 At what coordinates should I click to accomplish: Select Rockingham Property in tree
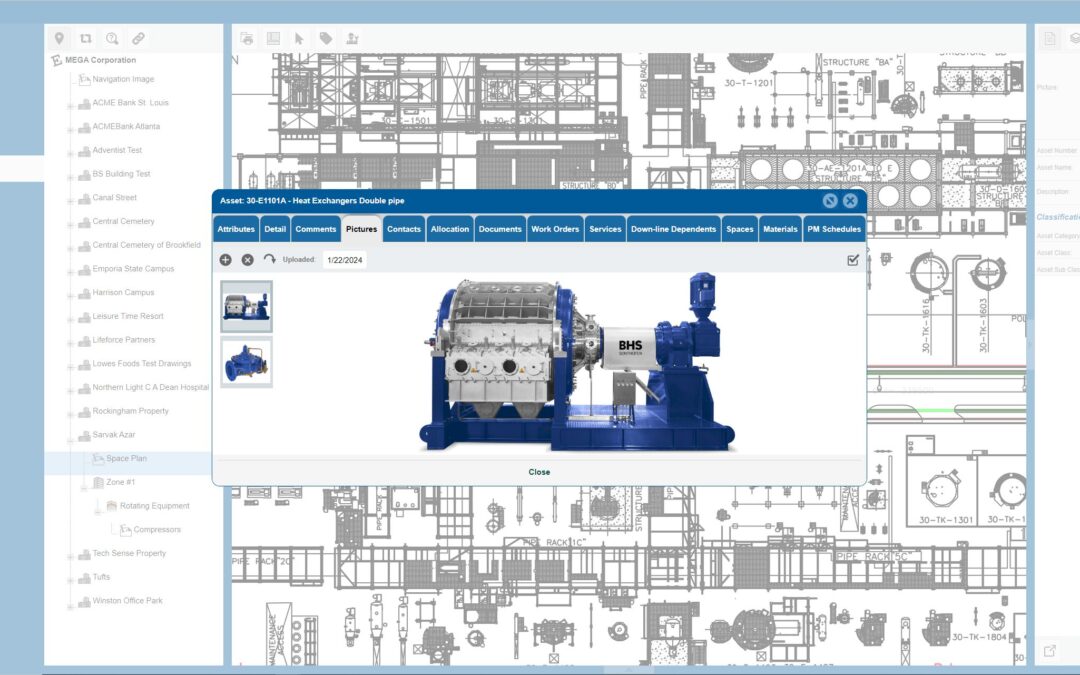pyautogui.click(x=131, y=411)
